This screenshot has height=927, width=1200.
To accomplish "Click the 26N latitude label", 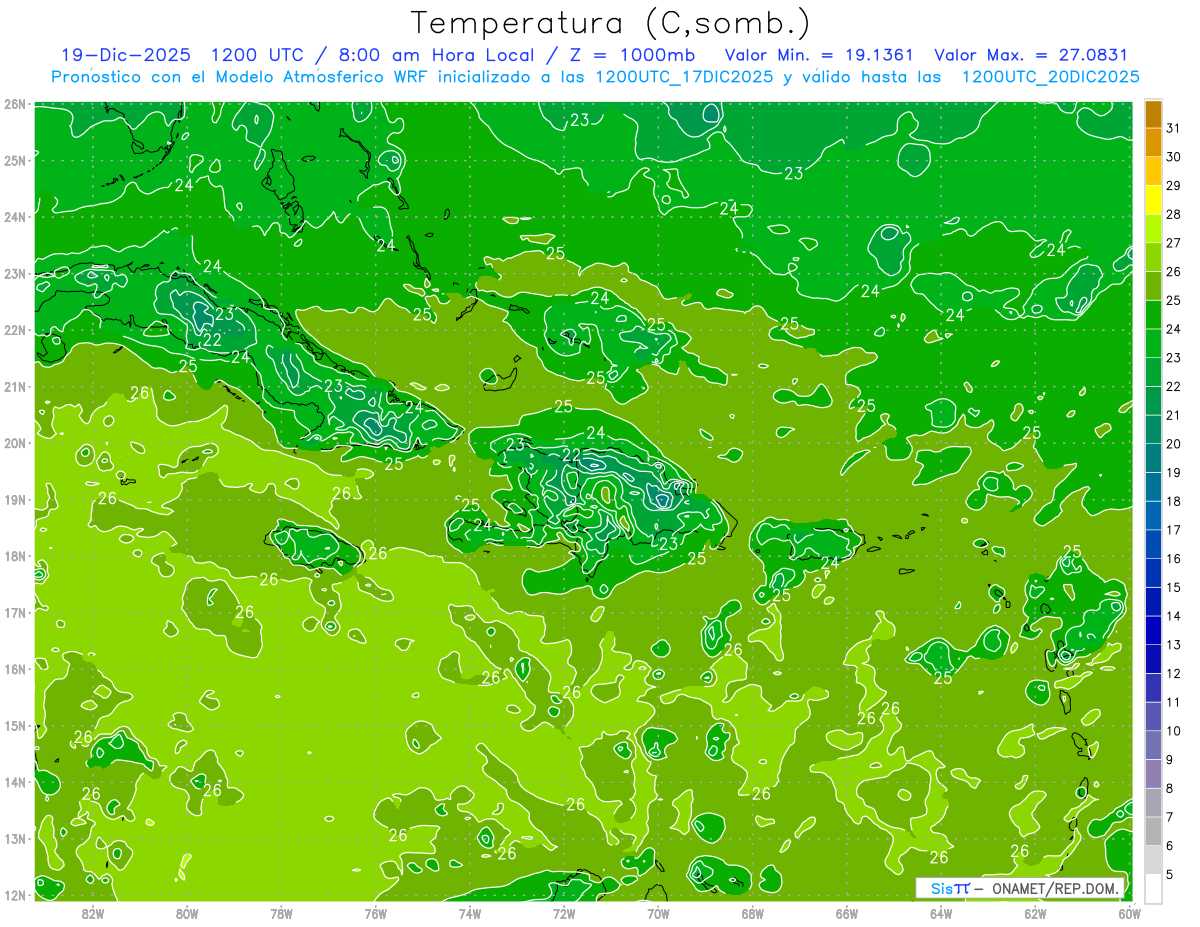I will [16, 104].
